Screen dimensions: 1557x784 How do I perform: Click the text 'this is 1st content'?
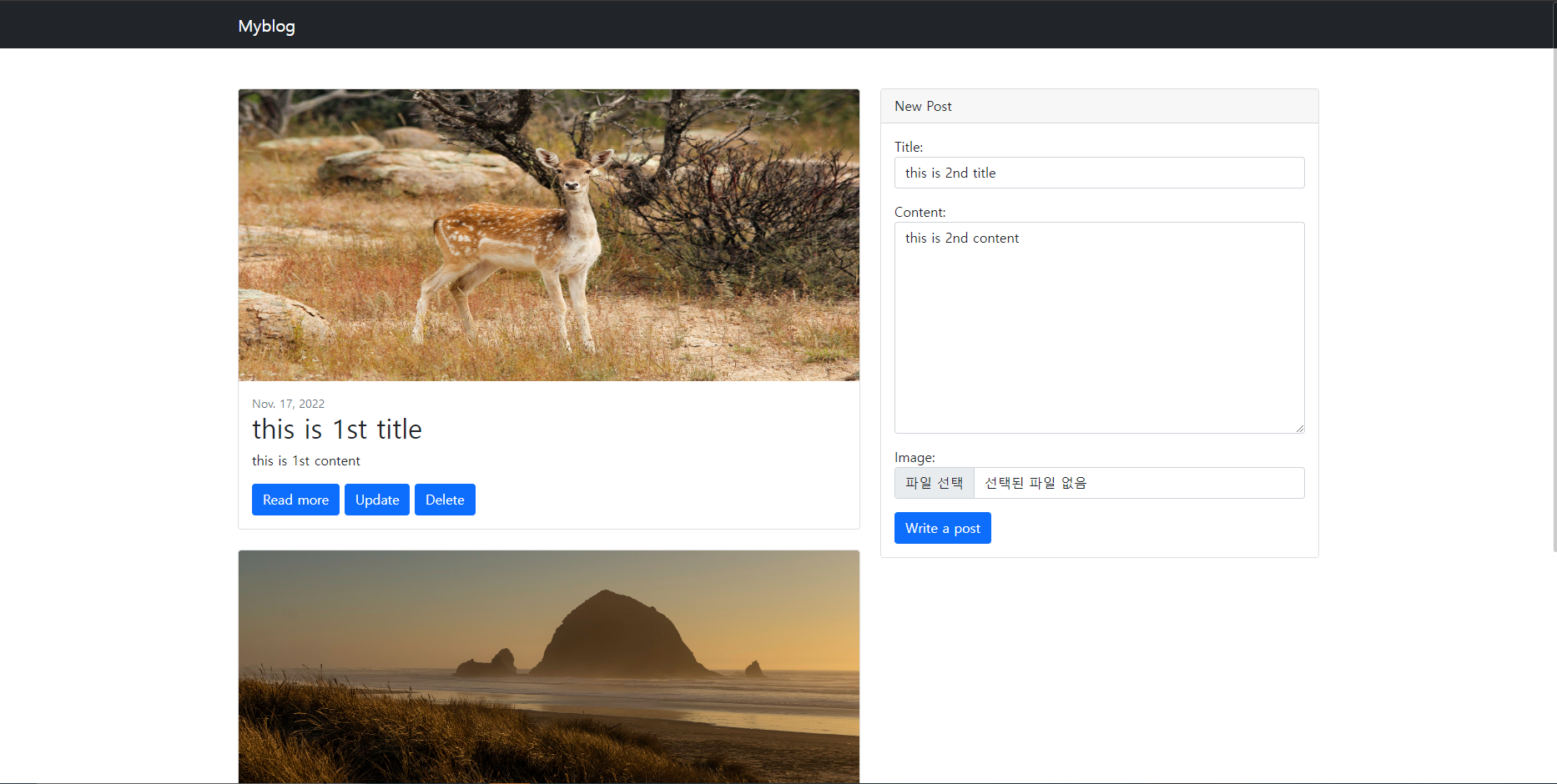point(305,460)
